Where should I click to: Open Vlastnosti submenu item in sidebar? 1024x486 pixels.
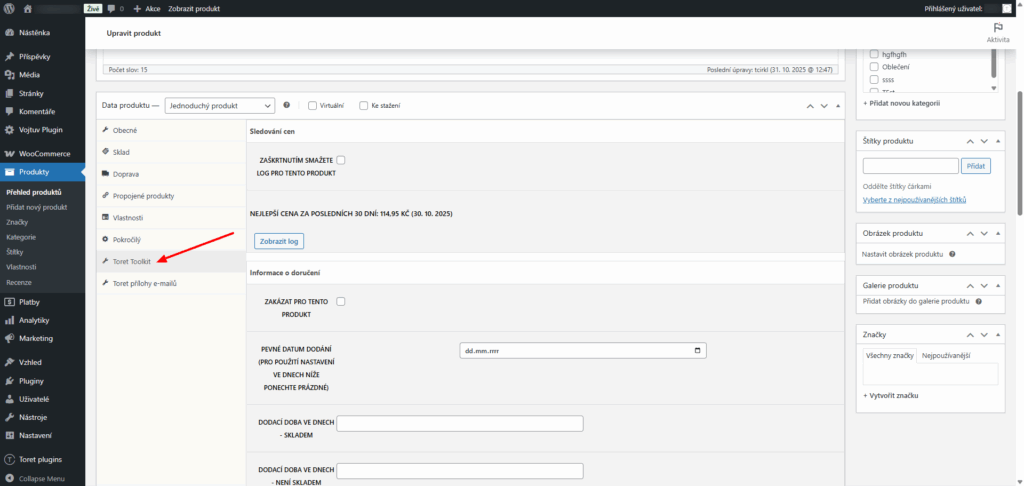tap(21, 267)
